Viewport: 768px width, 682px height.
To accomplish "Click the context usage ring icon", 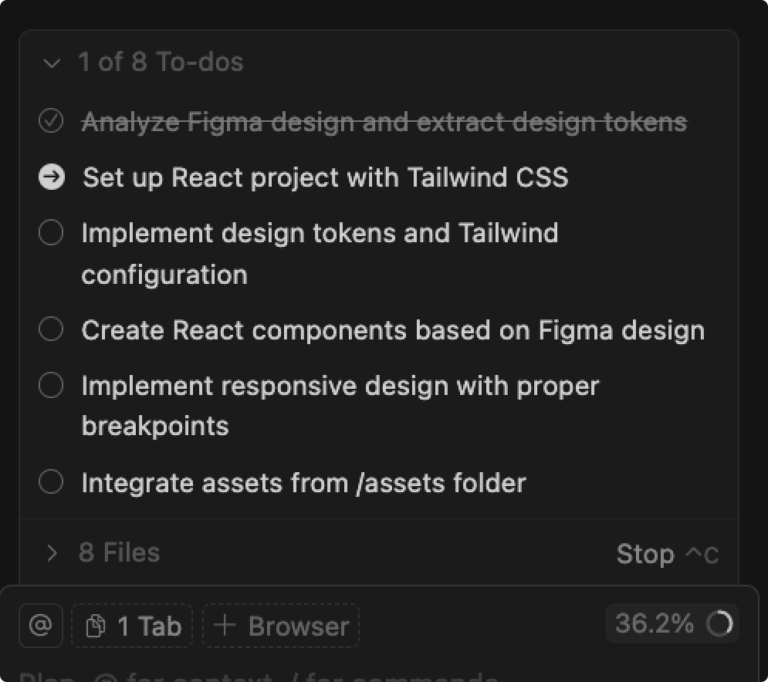I will (719, 625).
